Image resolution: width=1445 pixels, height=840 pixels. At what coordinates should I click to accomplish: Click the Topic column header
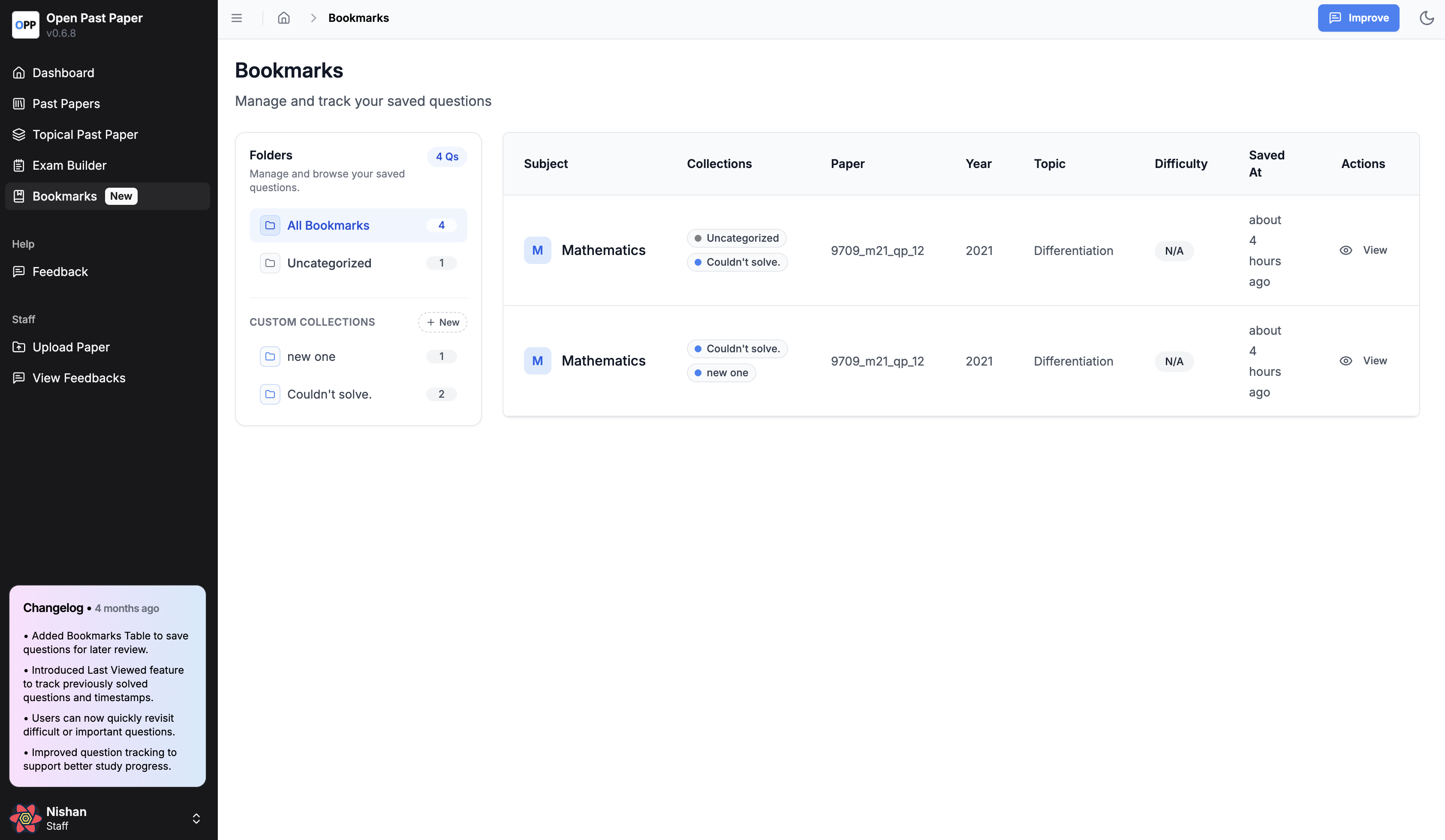[x=1049, y=164]
